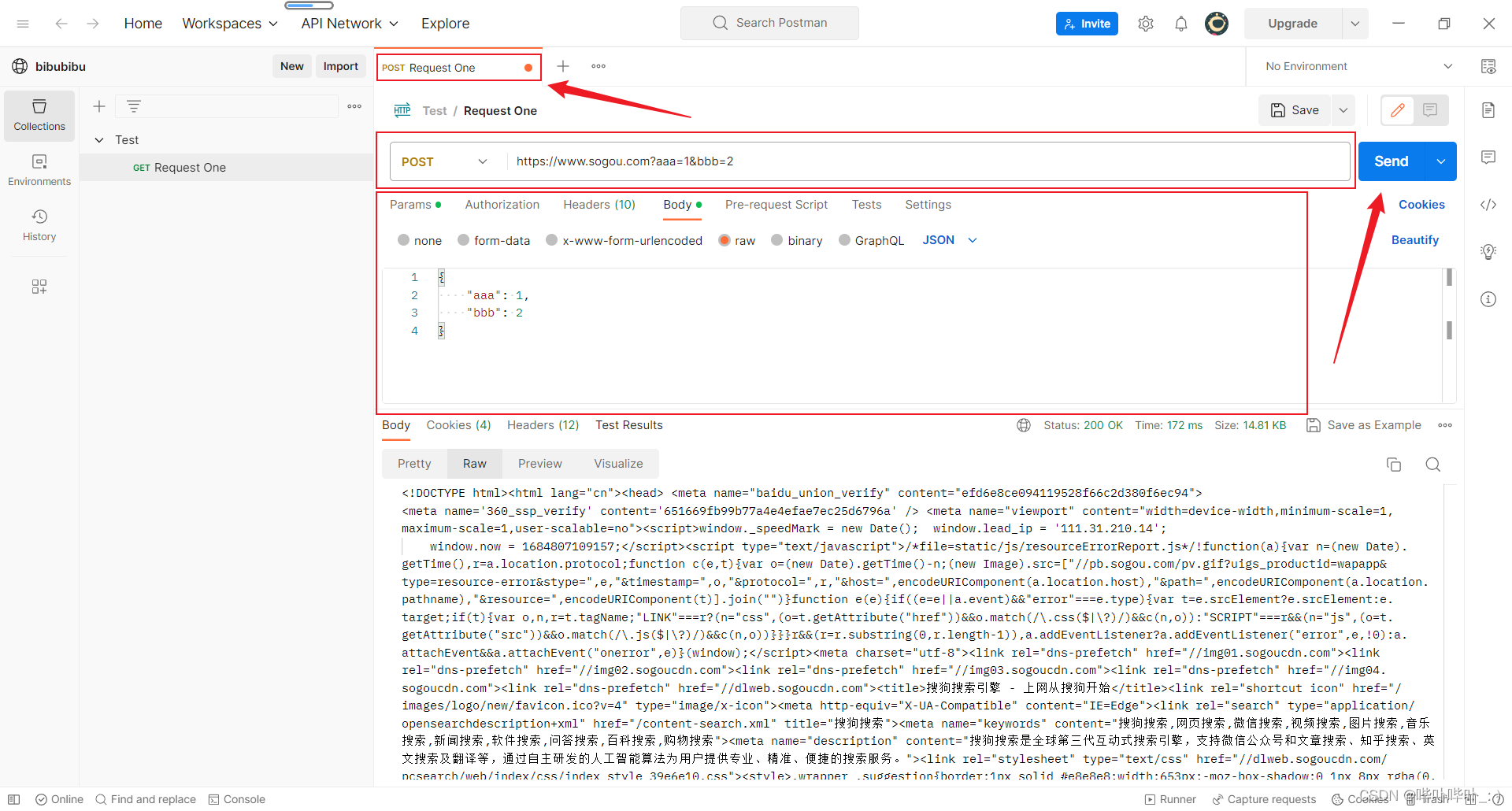Go back with the left arrow
The width and height of the screenshot is (1512, 811).
pos(61,24)
